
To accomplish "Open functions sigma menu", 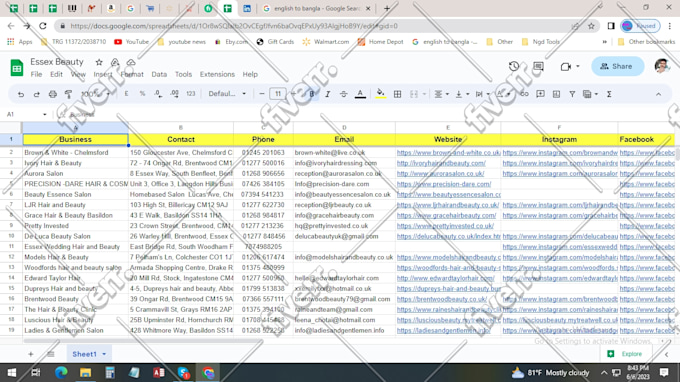I will click(609, 94).
